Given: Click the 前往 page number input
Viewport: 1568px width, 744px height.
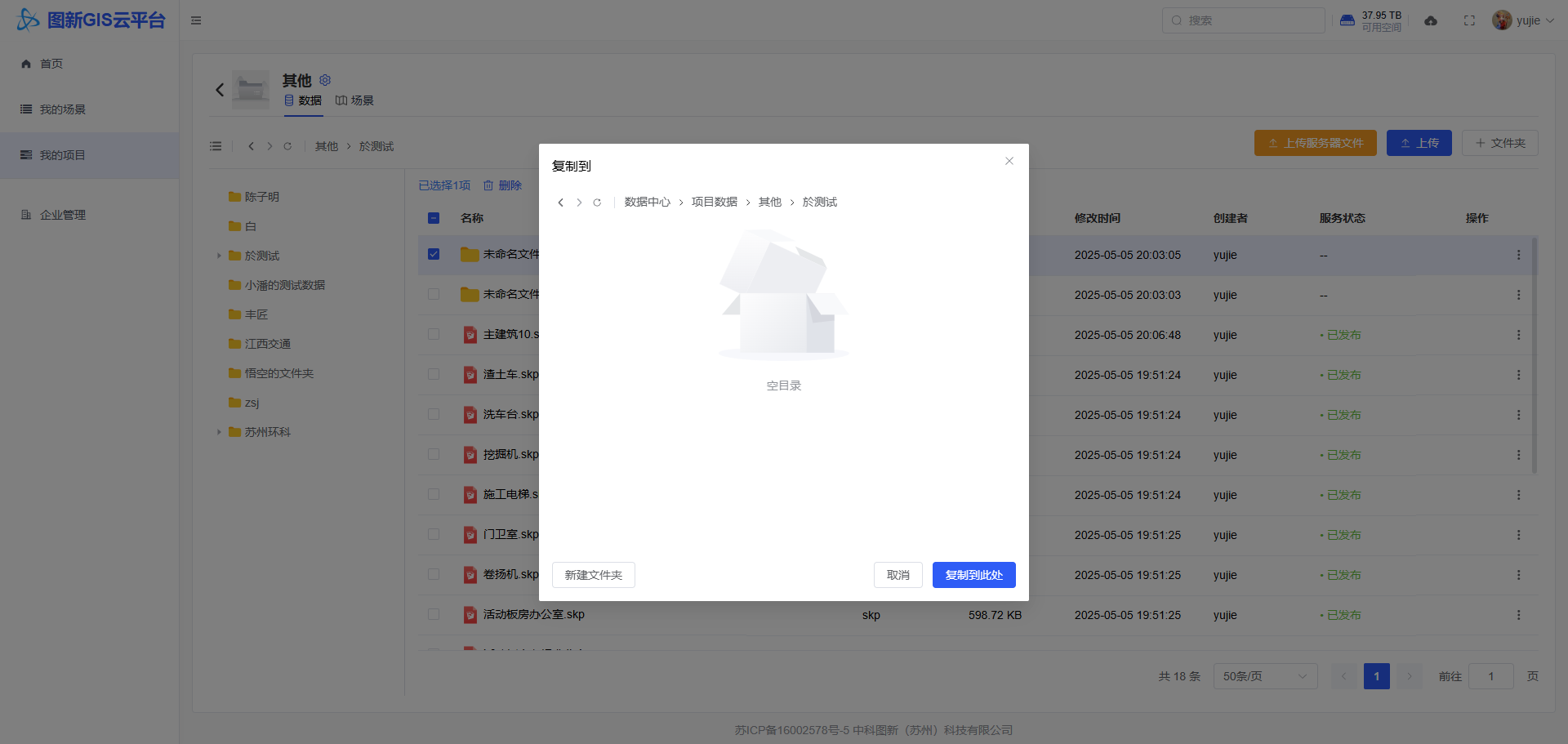Looking at the screenshot, I should point(1491,676).
